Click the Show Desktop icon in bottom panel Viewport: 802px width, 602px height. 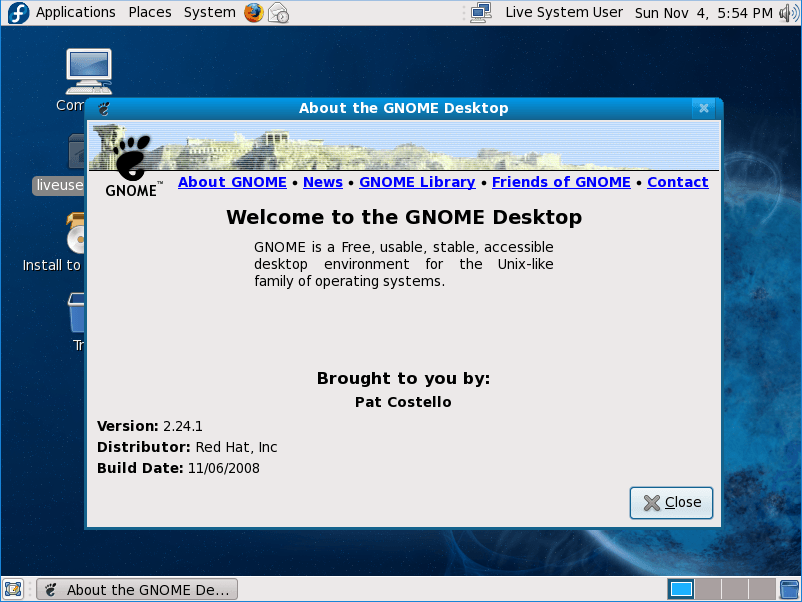tap(13, 589)
